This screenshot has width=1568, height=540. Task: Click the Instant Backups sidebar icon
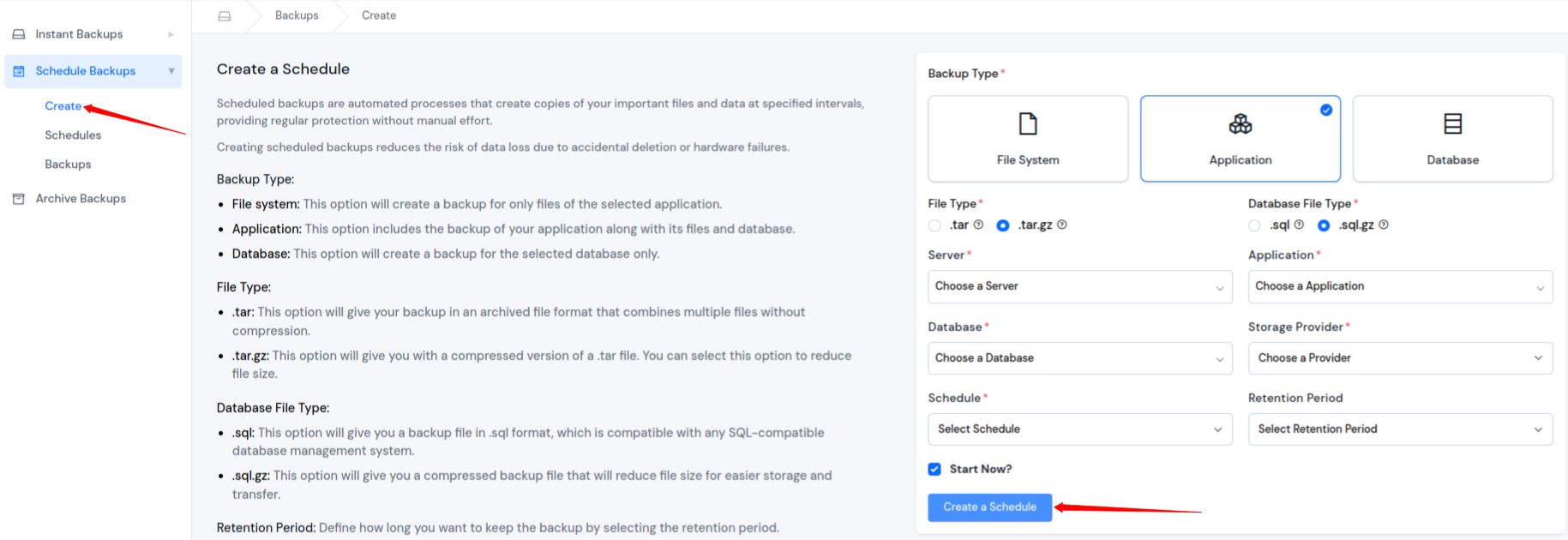(18, 33)
